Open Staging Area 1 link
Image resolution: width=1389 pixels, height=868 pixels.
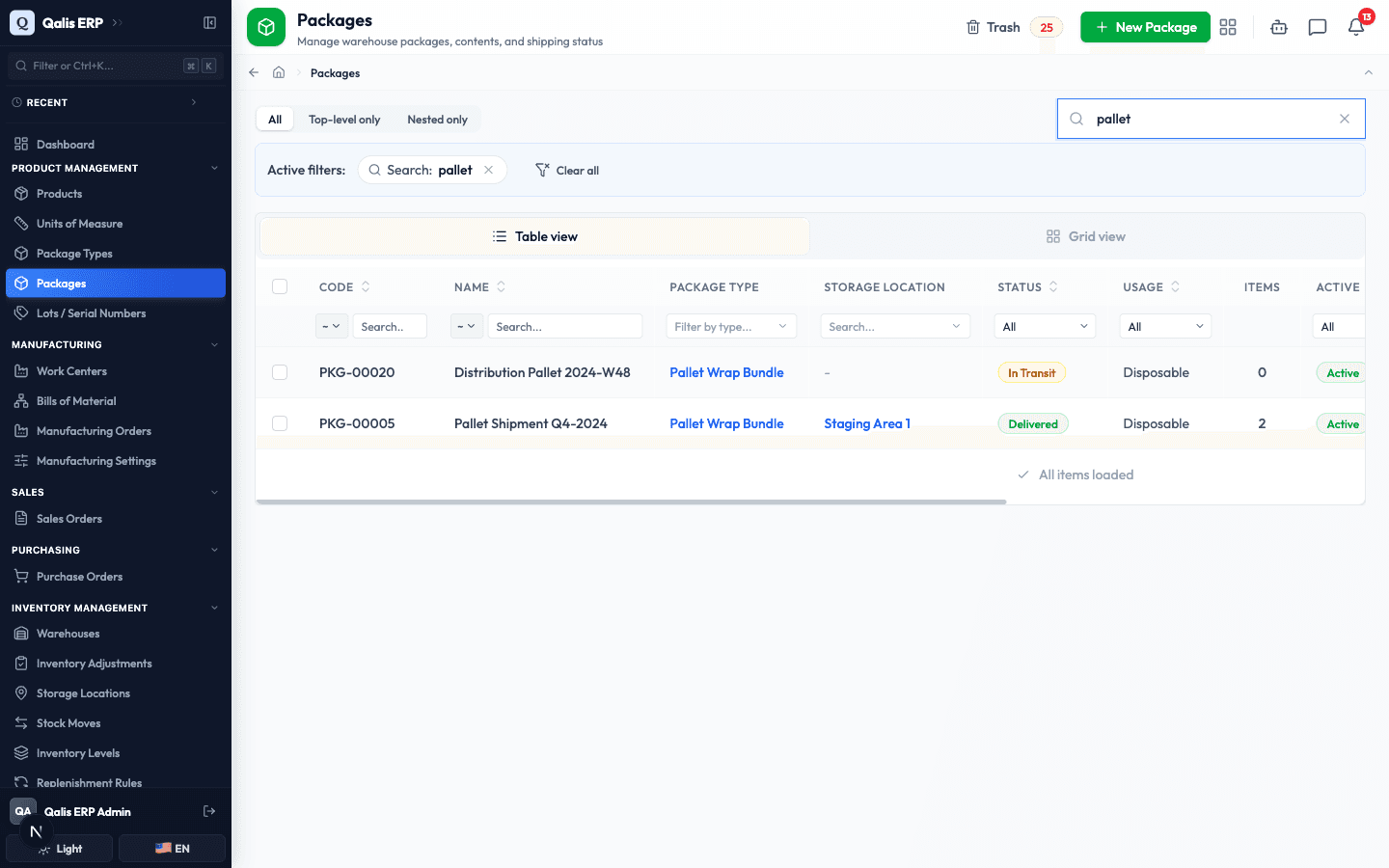867,423
